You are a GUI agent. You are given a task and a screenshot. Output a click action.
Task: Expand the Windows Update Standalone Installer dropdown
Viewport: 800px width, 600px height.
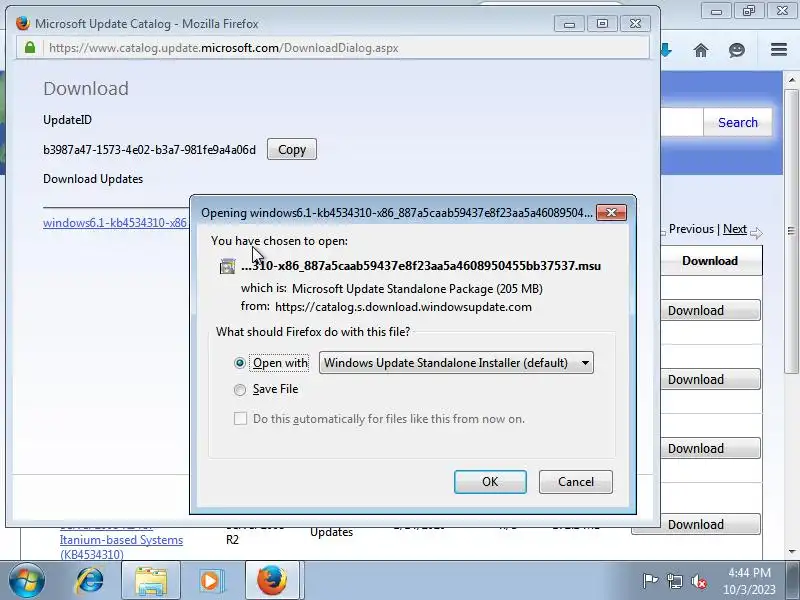456,363
